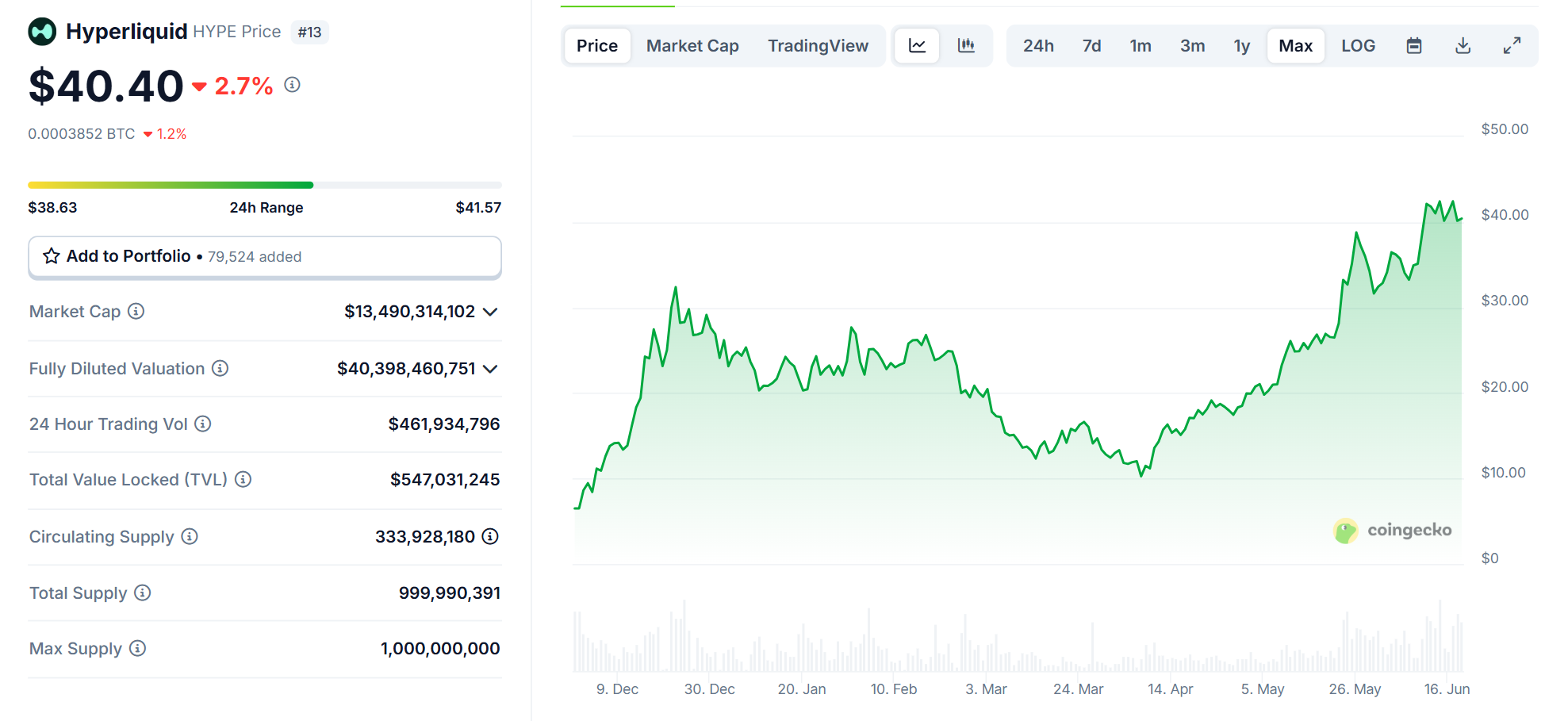Download chart data icon

[x=1463, y=46]
